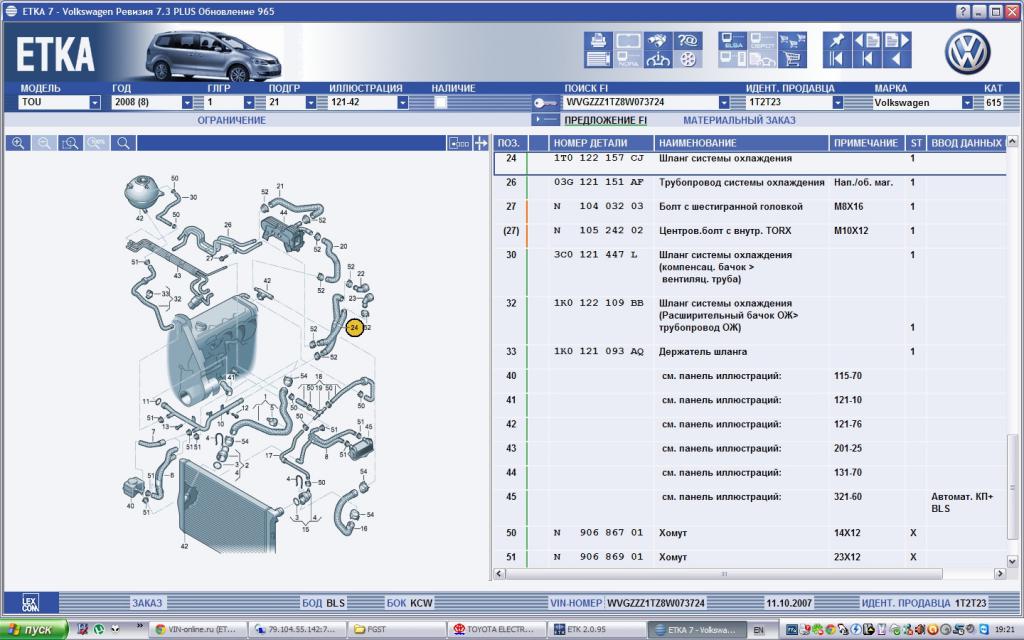Click the multiple shopping carts icon
Viewport: 1024px width, 640px height.
tap(792, 40)
